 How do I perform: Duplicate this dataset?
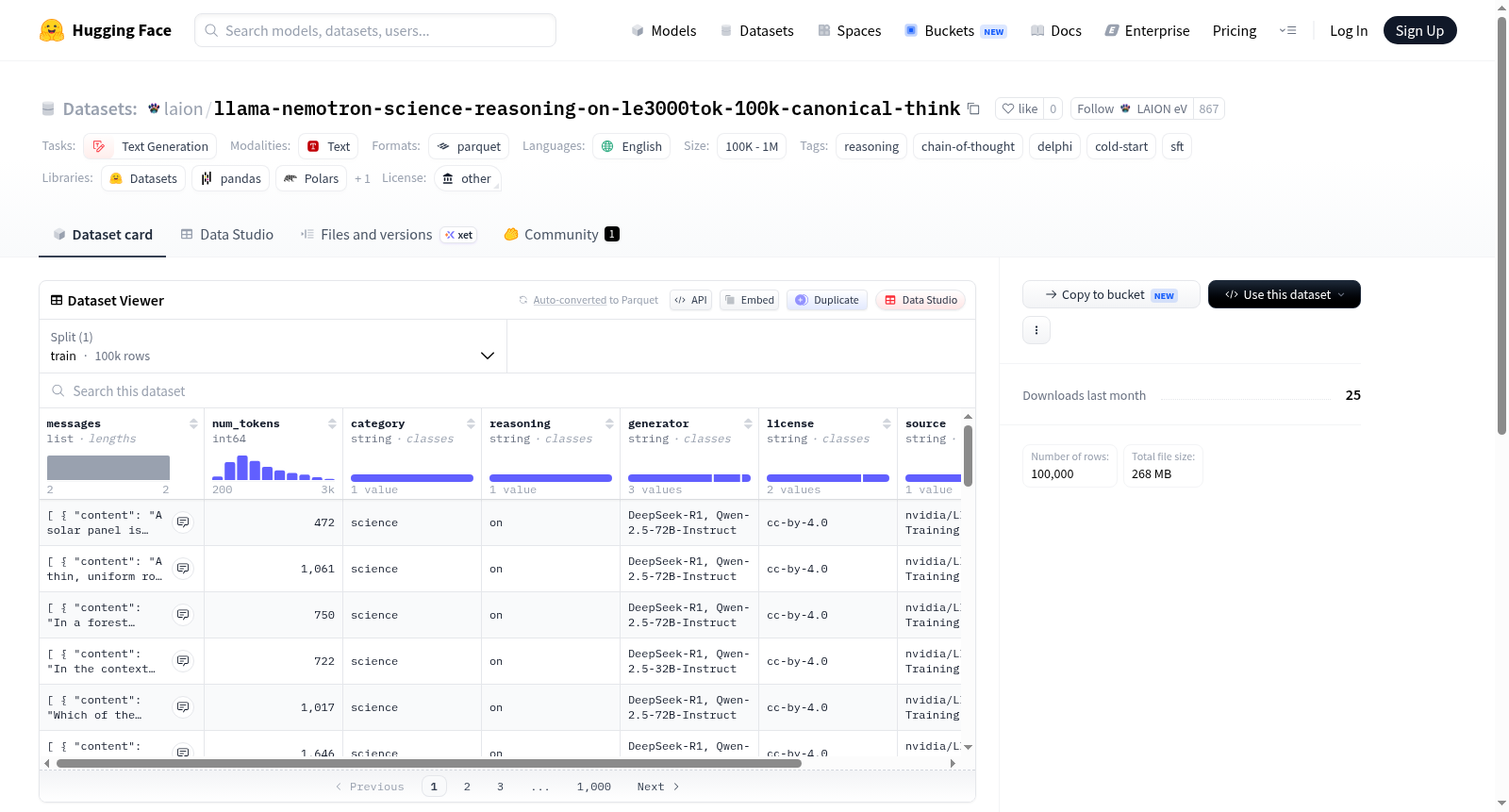tap(827, 300)
